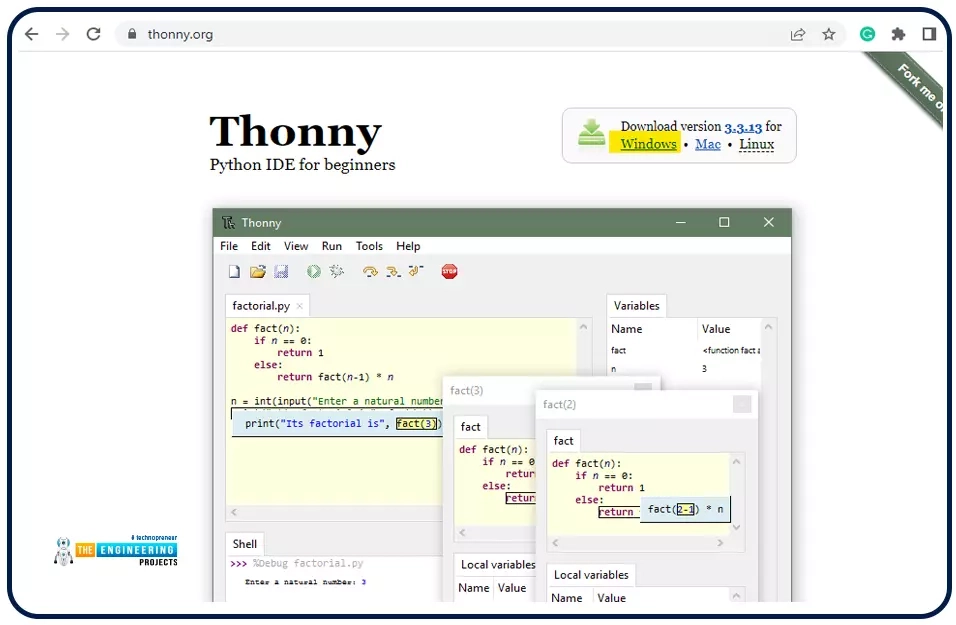Open the Run menu in Thonny
Viewport: 956px width, 625px height.
[332, 246]
